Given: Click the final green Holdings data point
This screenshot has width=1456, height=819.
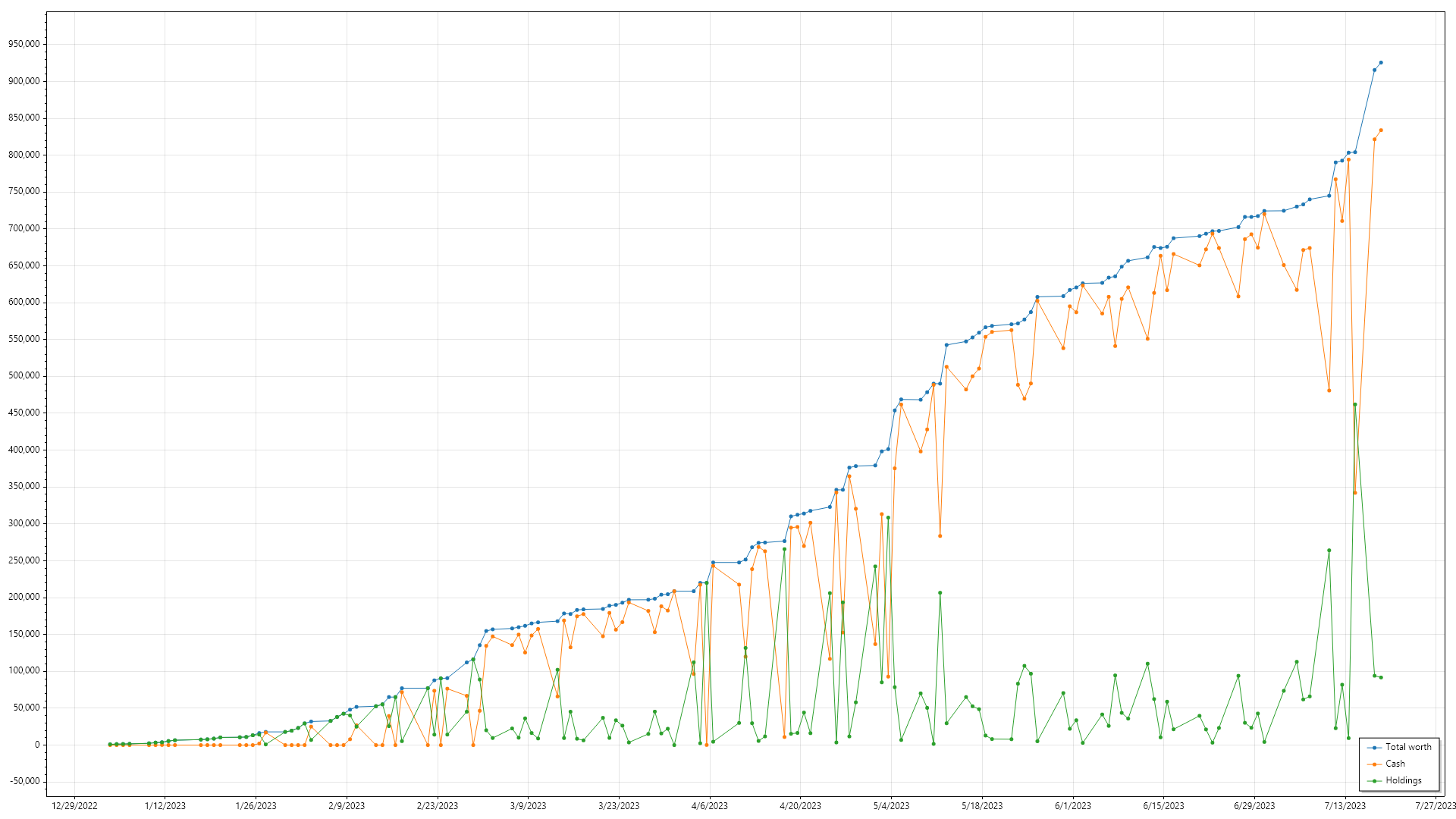Looking at the screenshot, I should (x=1381, y=677).
